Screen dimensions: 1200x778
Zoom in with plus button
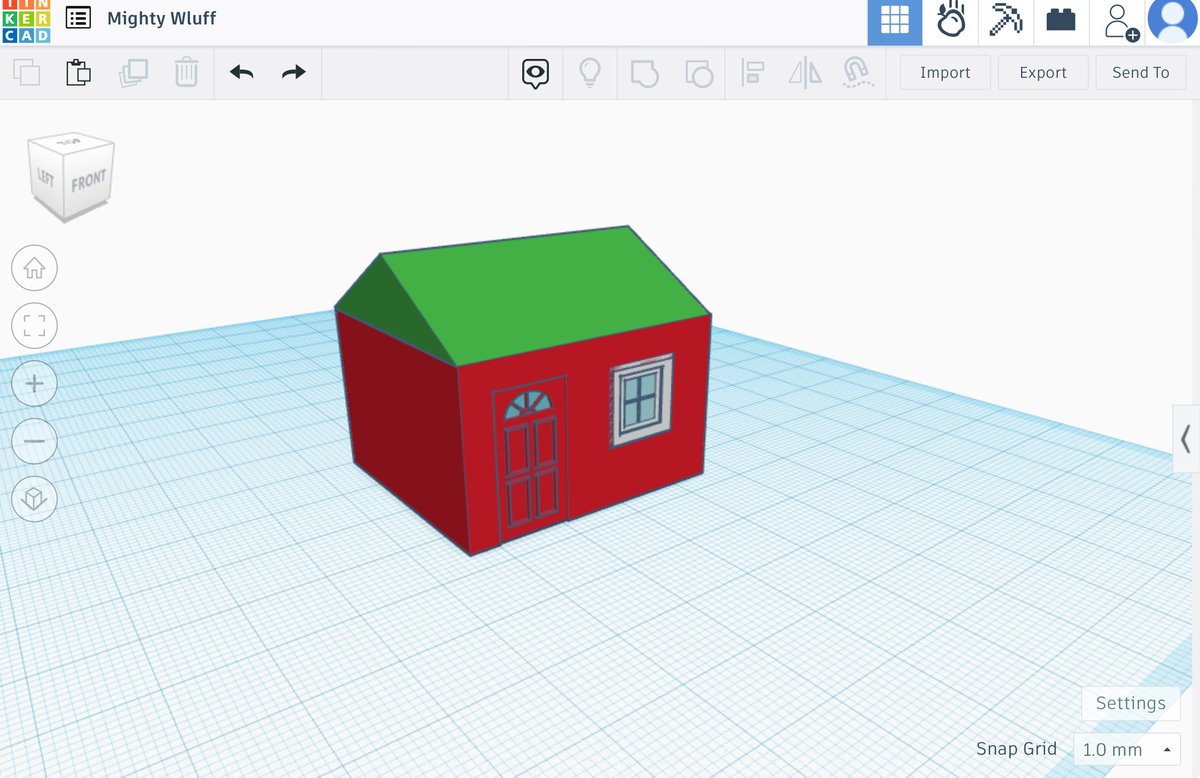(34, 383)
